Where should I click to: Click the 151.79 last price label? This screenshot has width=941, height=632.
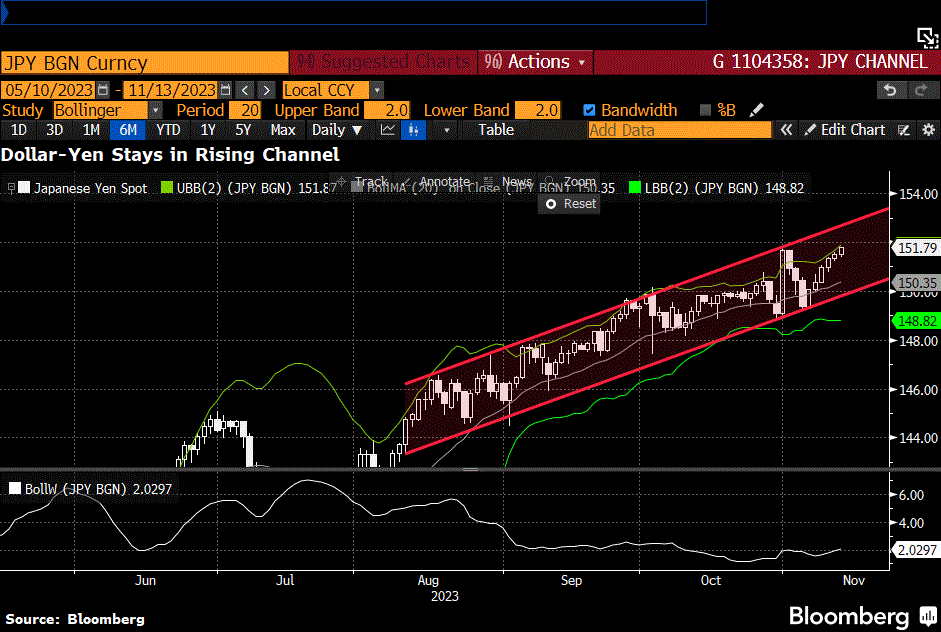point(916,248)
